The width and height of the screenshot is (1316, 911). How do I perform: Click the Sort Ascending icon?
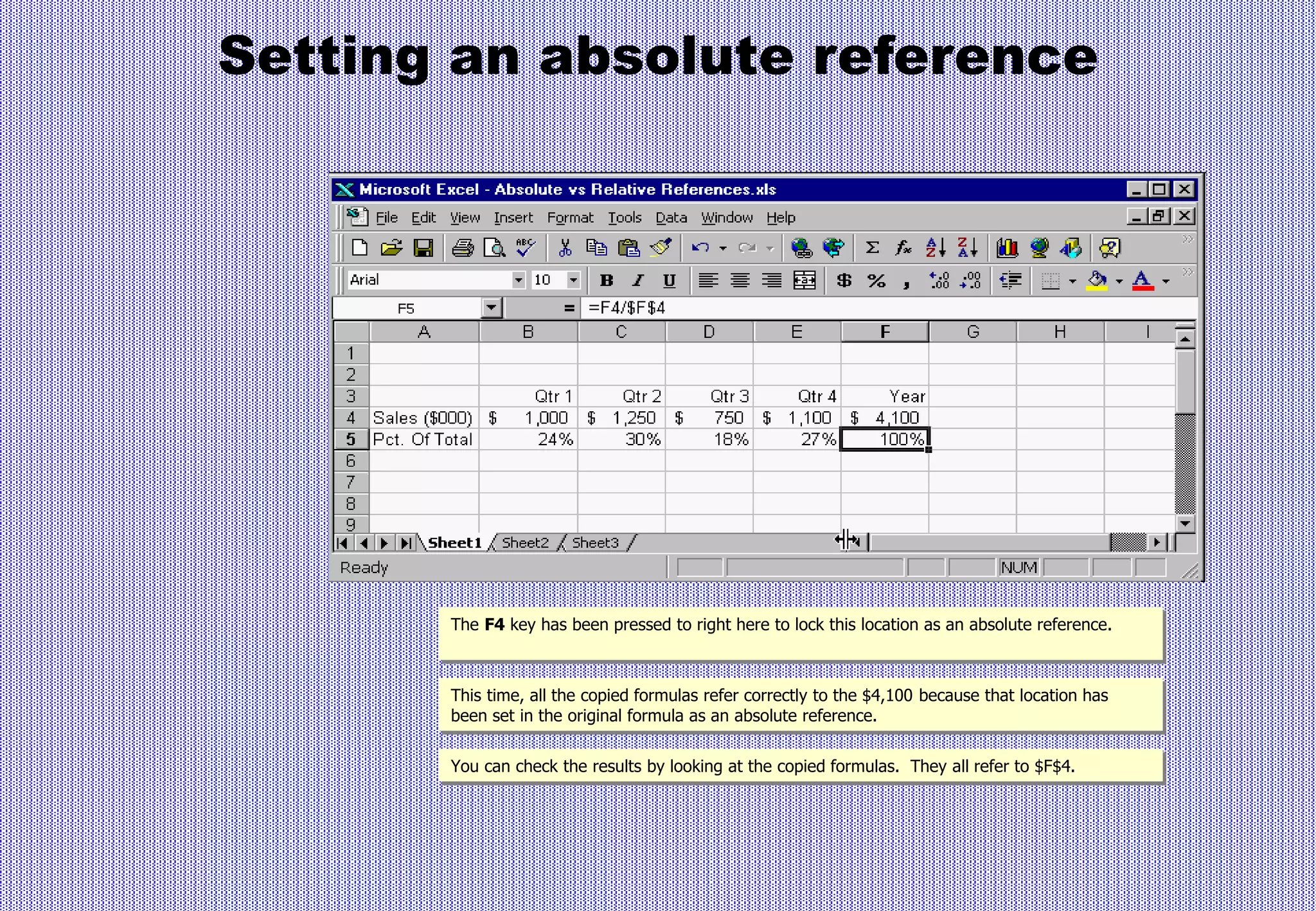(x=935, y=248)
